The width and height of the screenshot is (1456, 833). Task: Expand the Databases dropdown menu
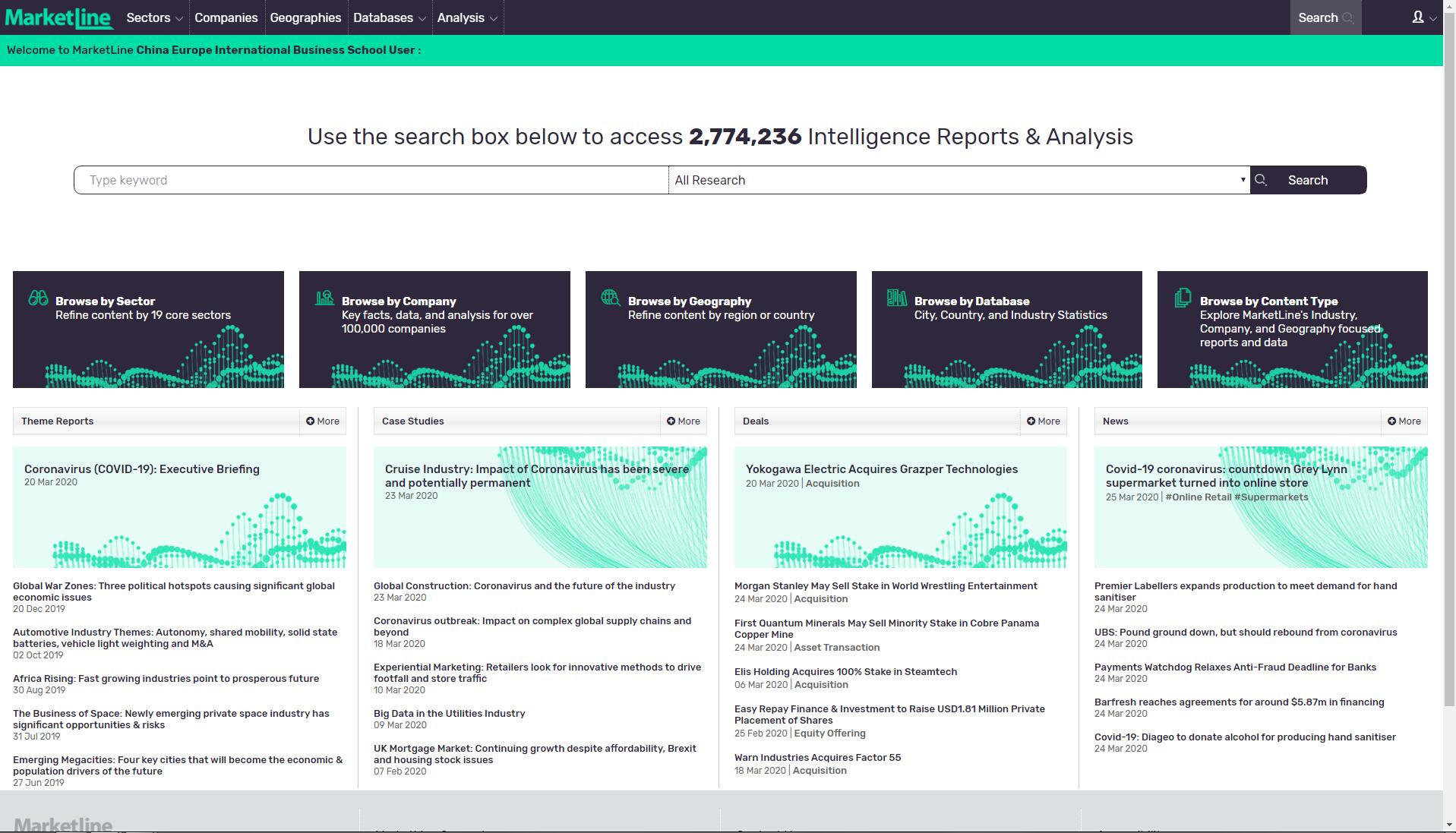pyautogui.click(x=389, y=17)
